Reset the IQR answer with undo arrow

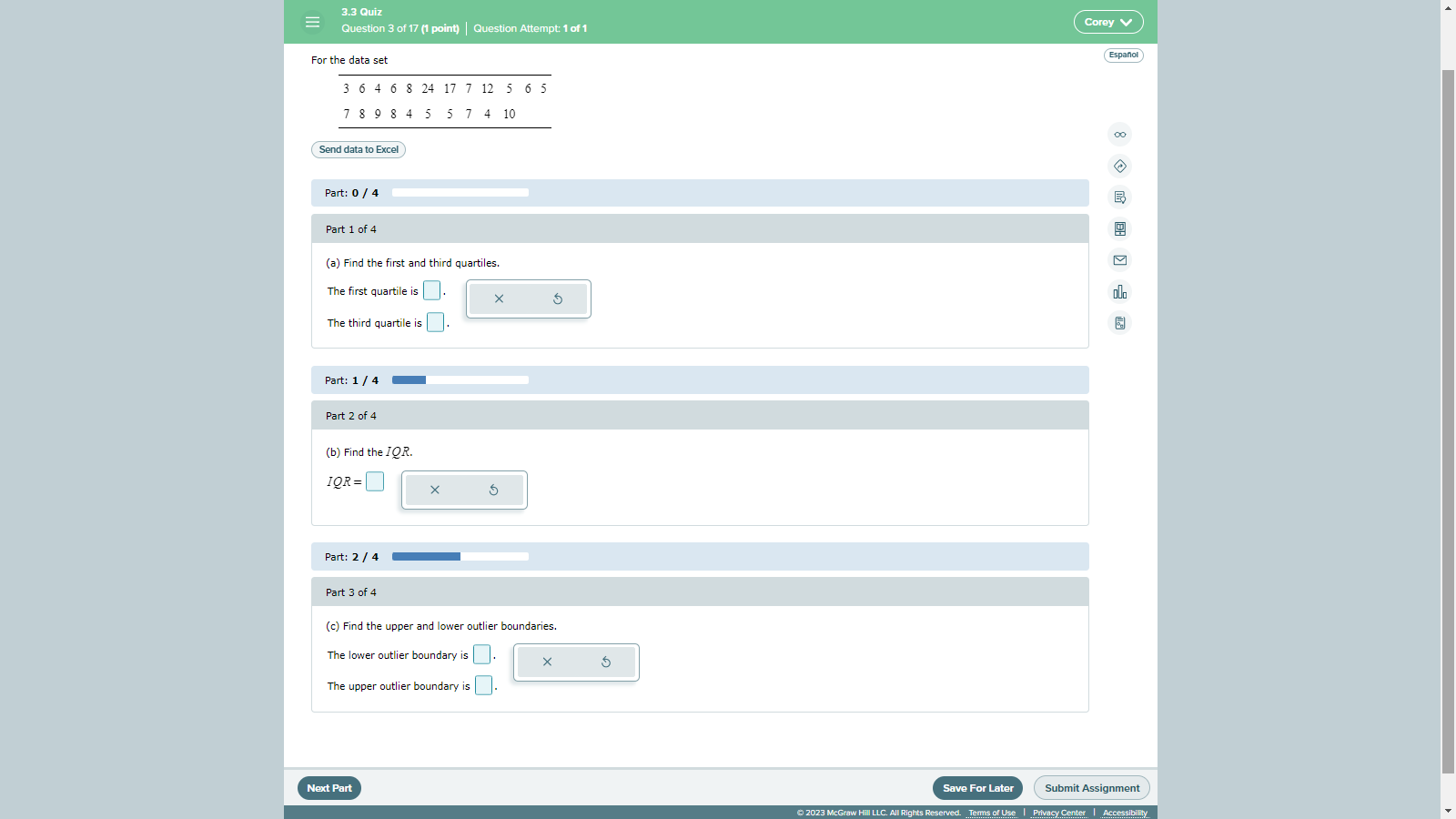pyautogui.click(x=493, y=490)
